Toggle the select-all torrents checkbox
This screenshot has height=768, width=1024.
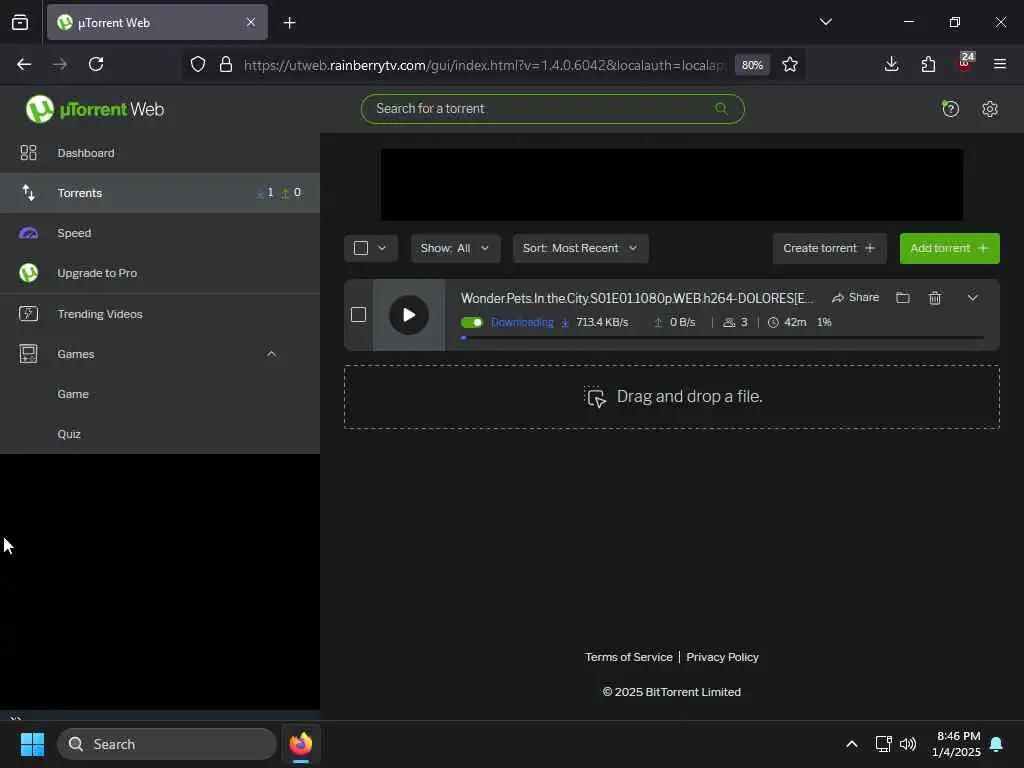(360, 248)
